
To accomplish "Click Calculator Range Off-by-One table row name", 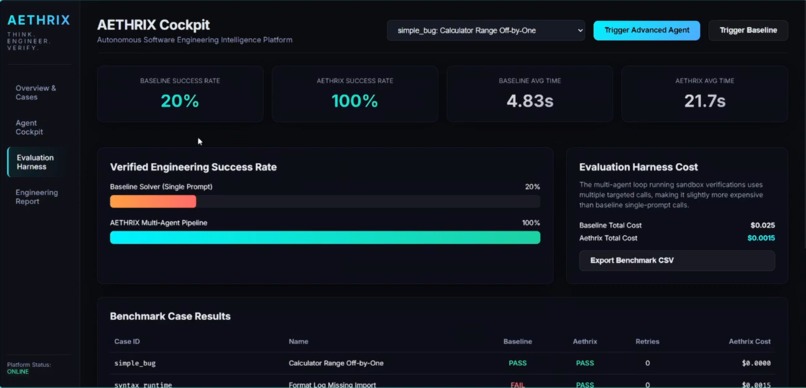I will (336, 363).
